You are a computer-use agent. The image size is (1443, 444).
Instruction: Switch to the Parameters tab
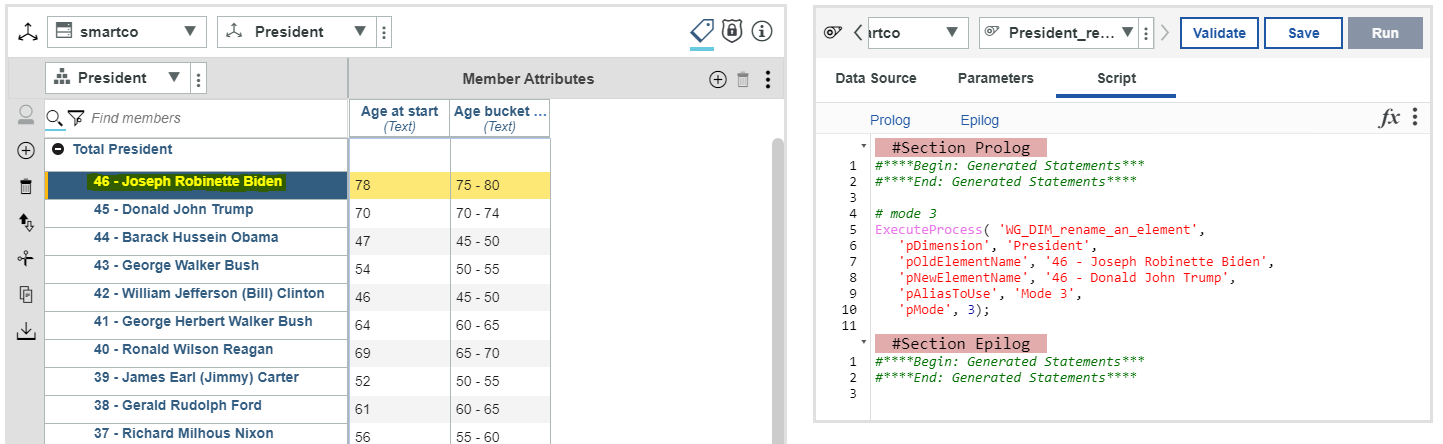[x=996, y=78]
